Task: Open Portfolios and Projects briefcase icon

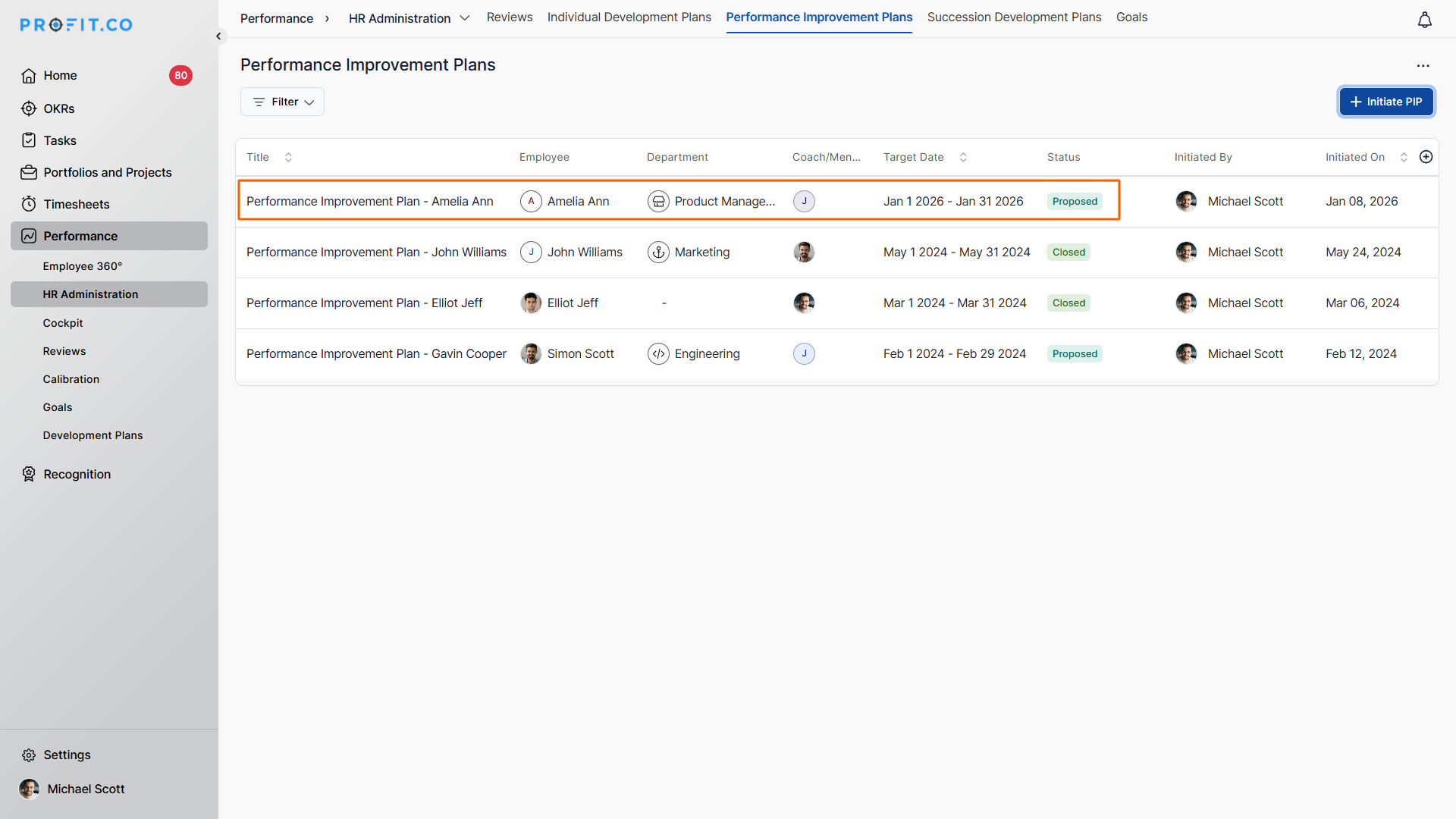Action: pos(29,172)
